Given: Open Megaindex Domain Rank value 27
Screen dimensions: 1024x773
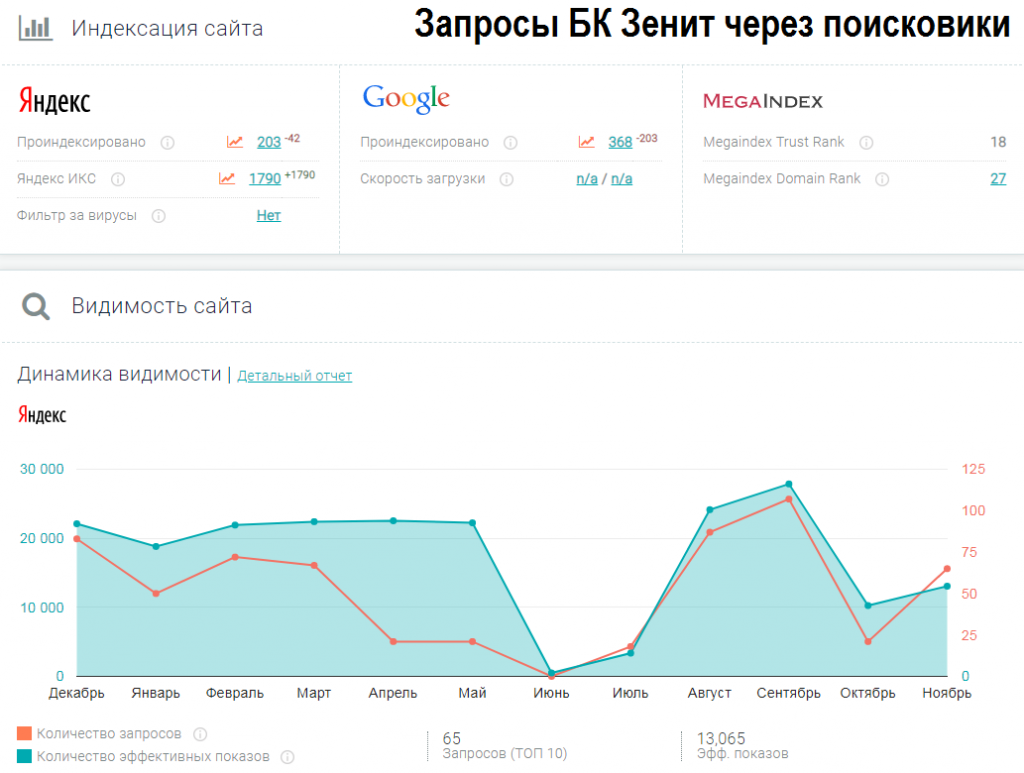Looking at the screenshot, I should (998, 179).
